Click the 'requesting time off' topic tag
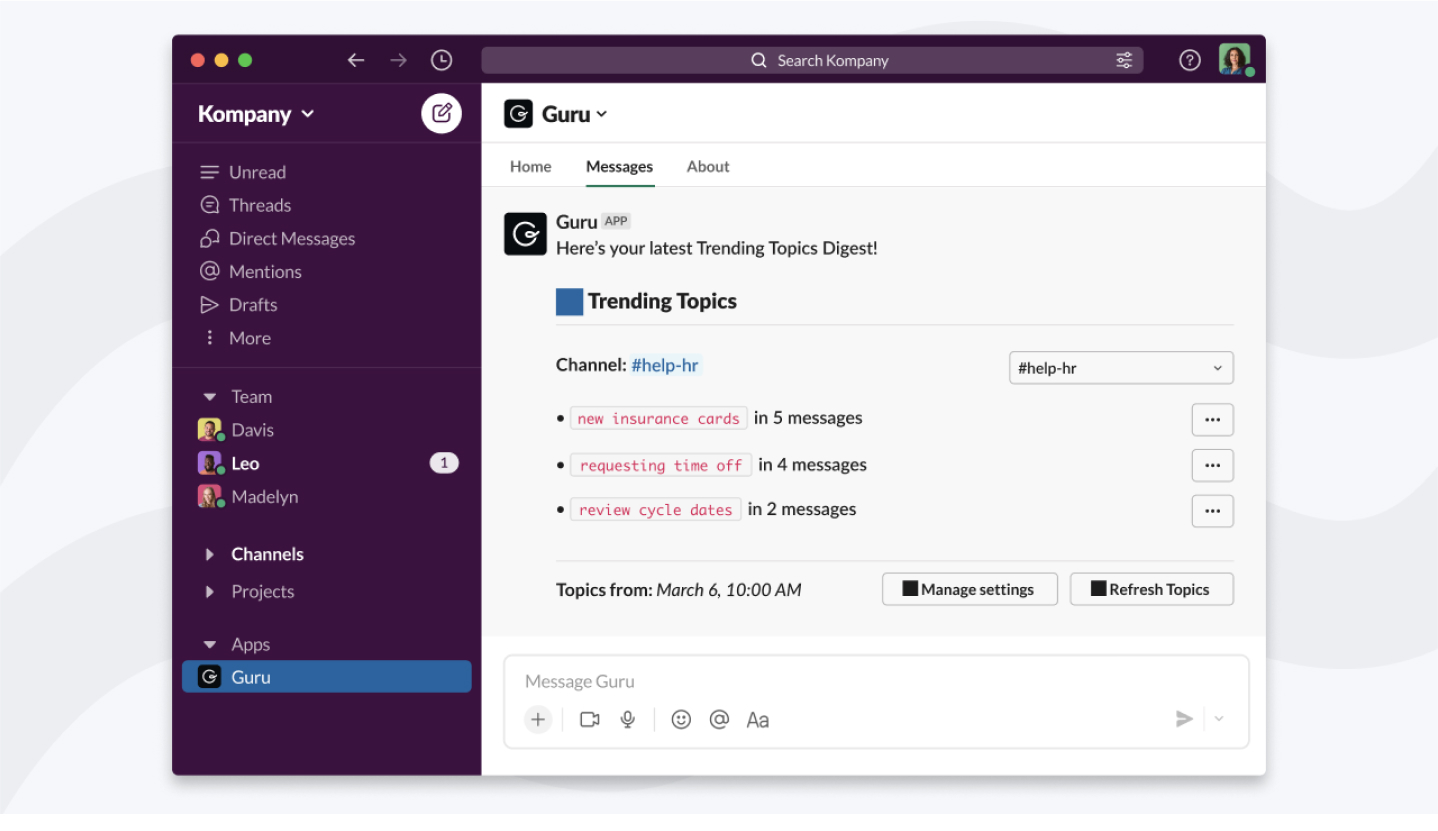1438x831 pixels. 661,465
